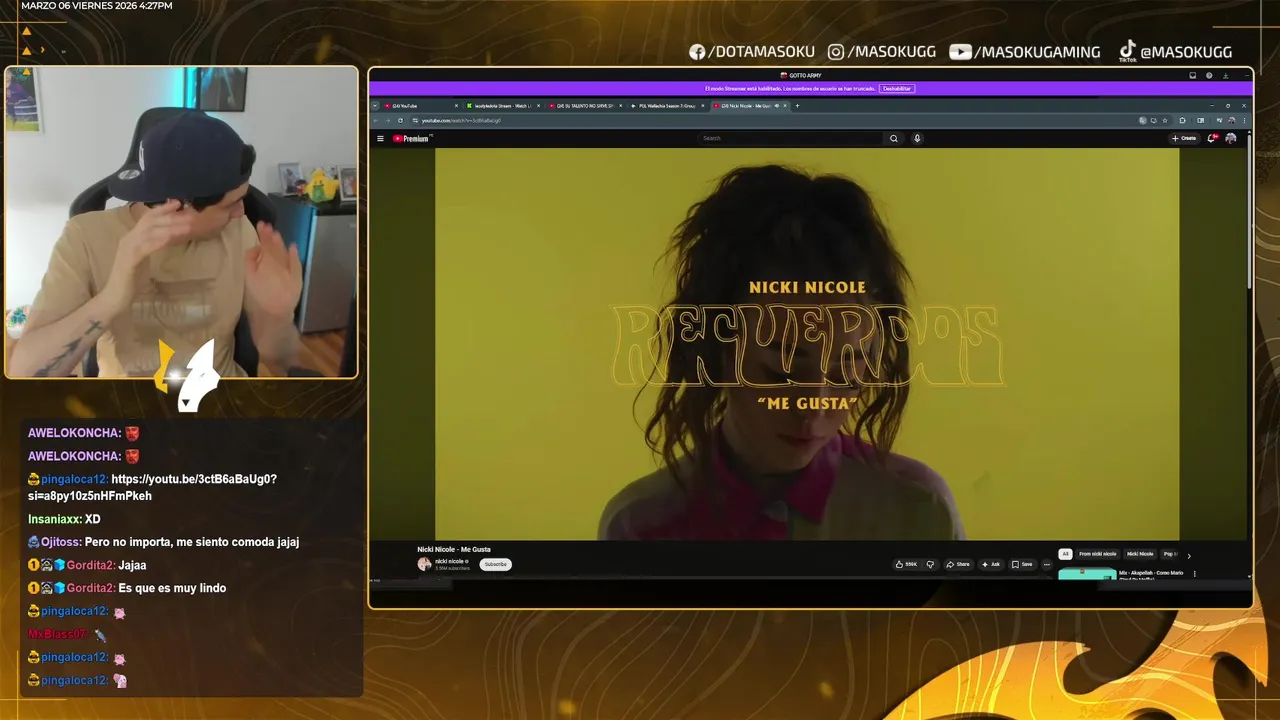
Task: Click the "Nicki Nicole - Me Gusta" video title
Action: coord(454,549)
